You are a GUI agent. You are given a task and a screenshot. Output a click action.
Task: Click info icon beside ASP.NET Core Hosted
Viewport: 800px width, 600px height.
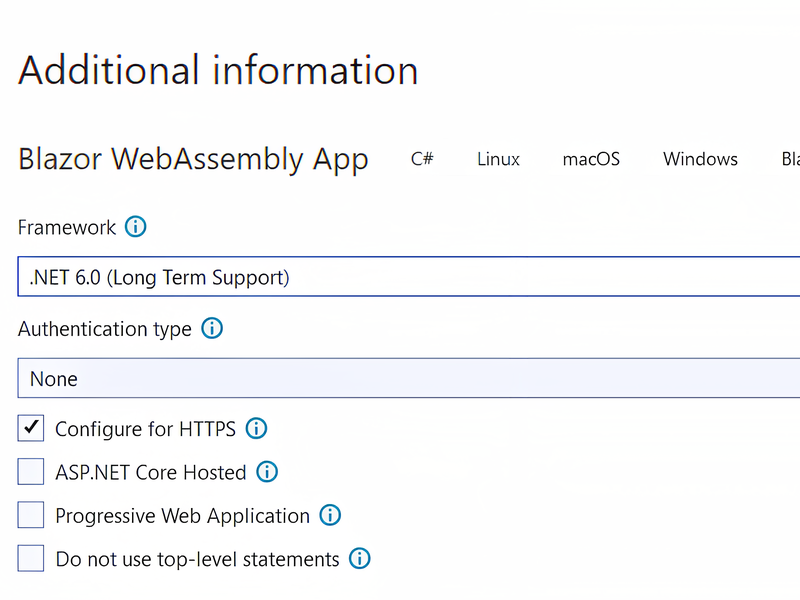[267, 472]
